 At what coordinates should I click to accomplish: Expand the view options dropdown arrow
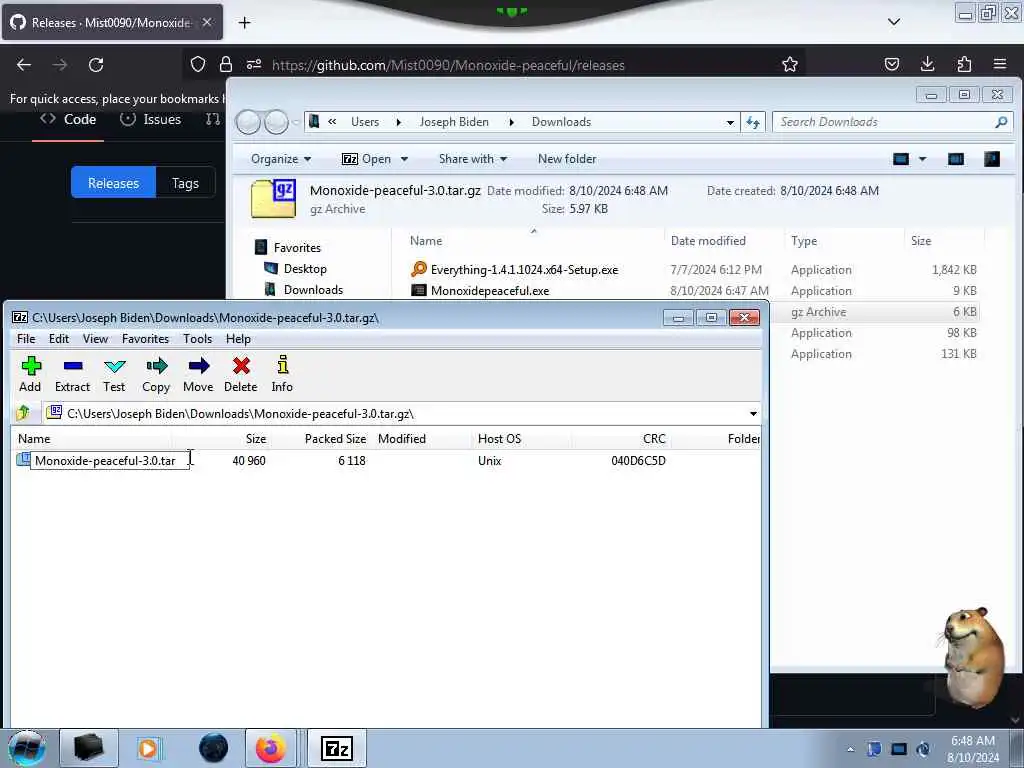[x=922, y=159]
